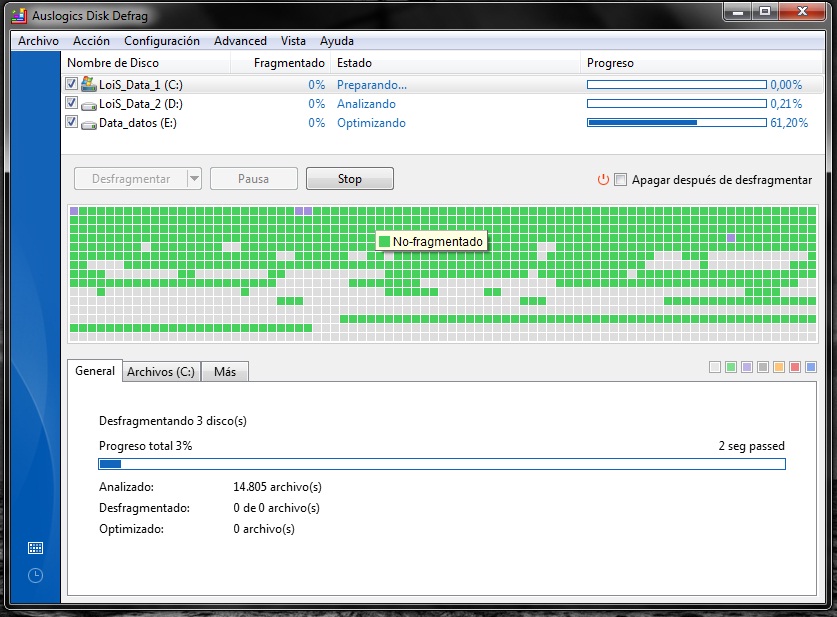837x617 pixels.
Task: Click the green legend color swatch
Action: (731, 367)
